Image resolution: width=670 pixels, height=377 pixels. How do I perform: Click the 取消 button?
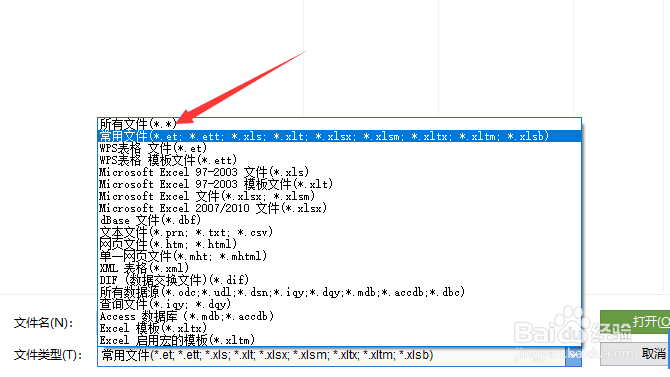635,354
